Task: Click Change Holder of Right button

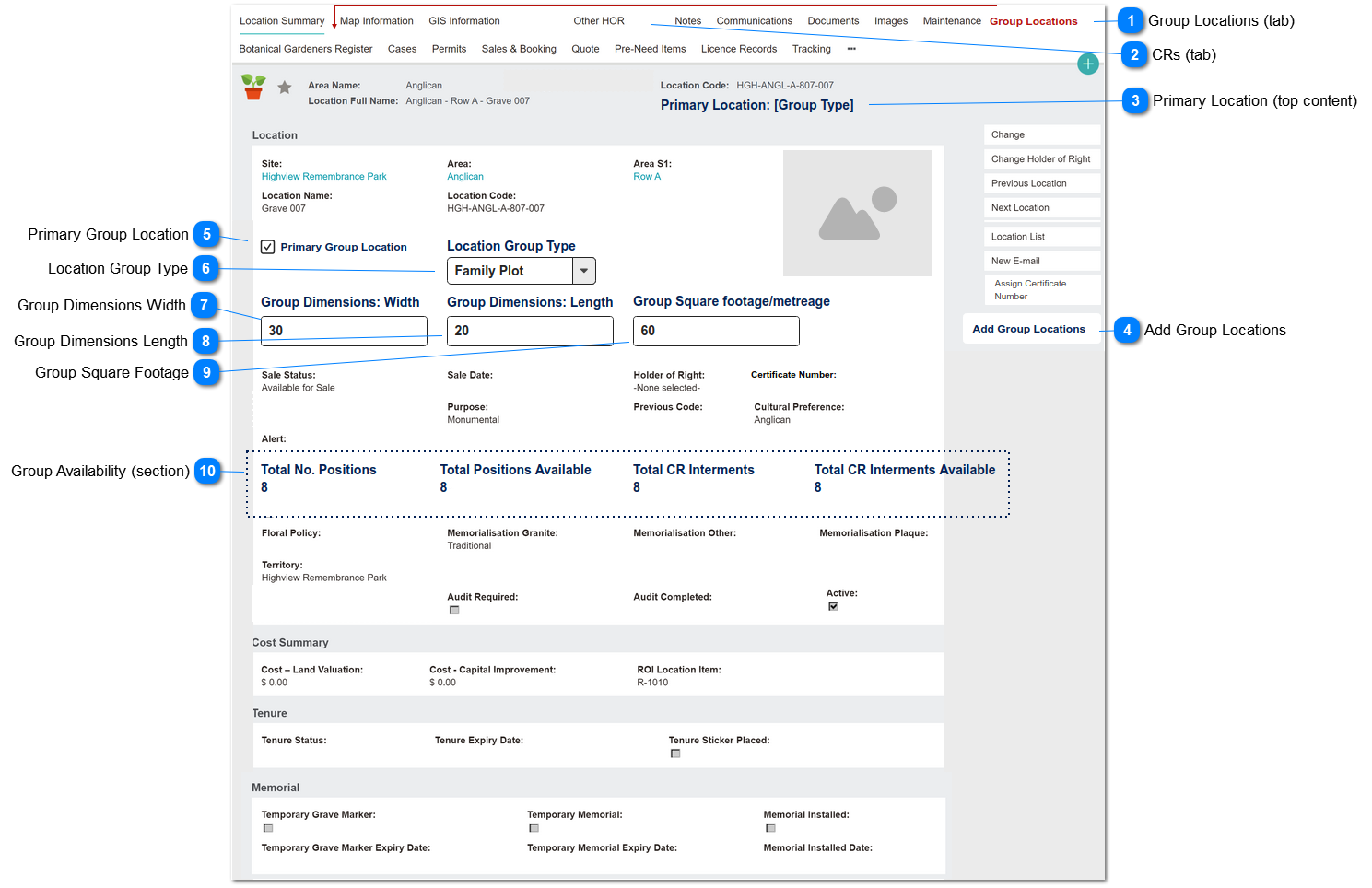Action: click(x=1042, y=159)
